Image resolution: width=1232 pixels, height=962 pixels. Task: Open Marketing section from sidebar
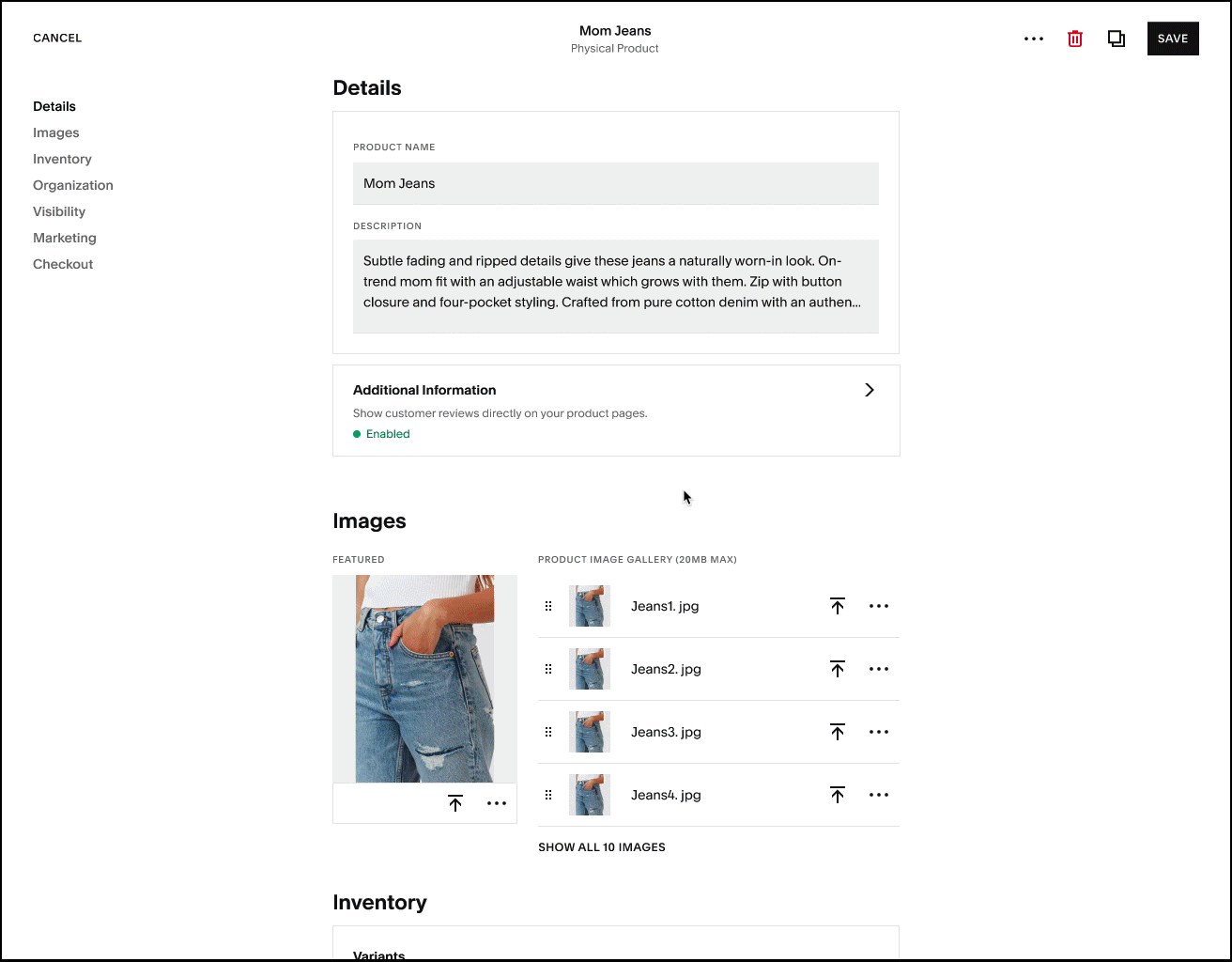(65, 238)
